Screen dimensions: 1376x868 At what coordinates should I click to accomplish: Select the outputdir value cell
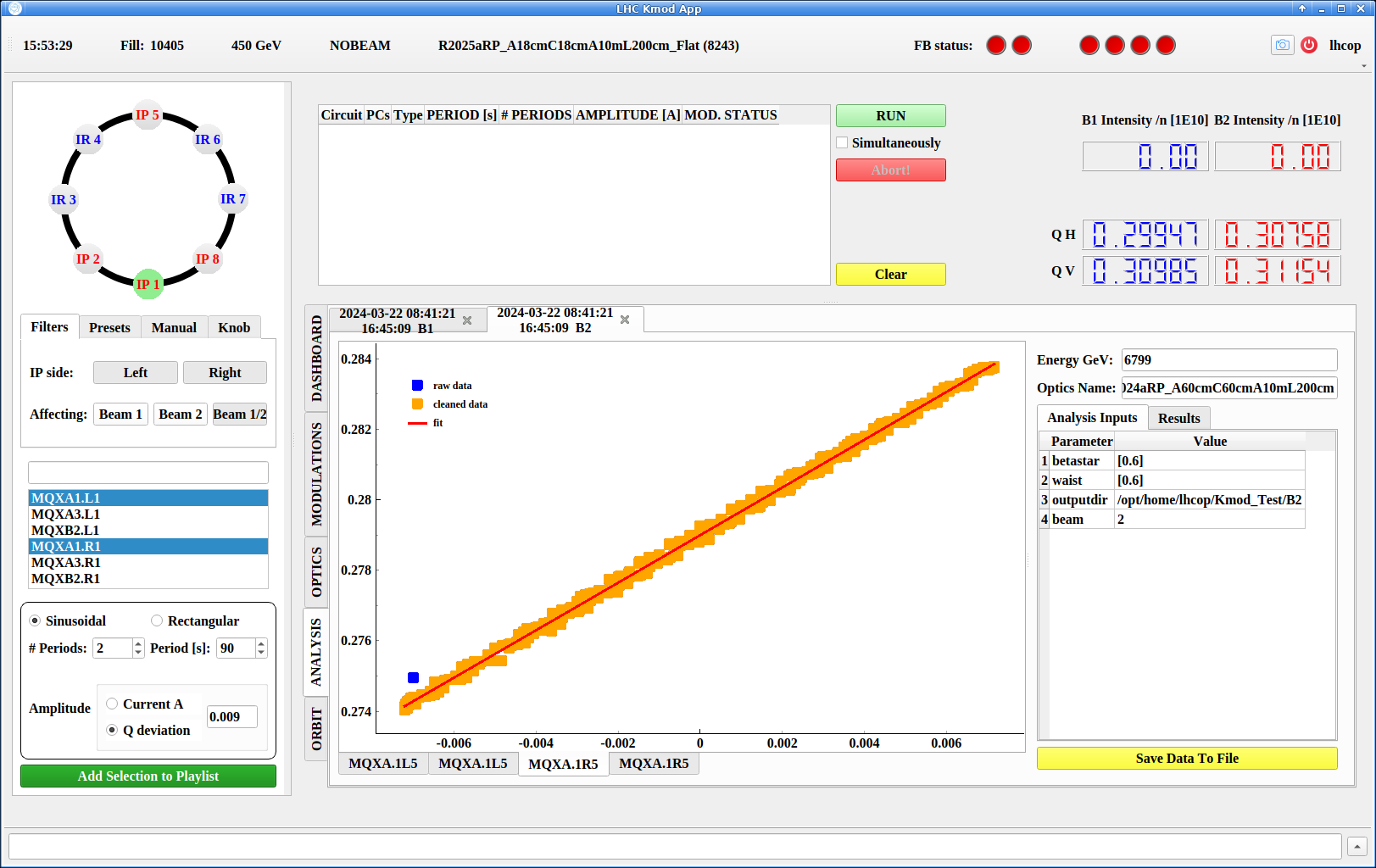[x=1210, y=499]
